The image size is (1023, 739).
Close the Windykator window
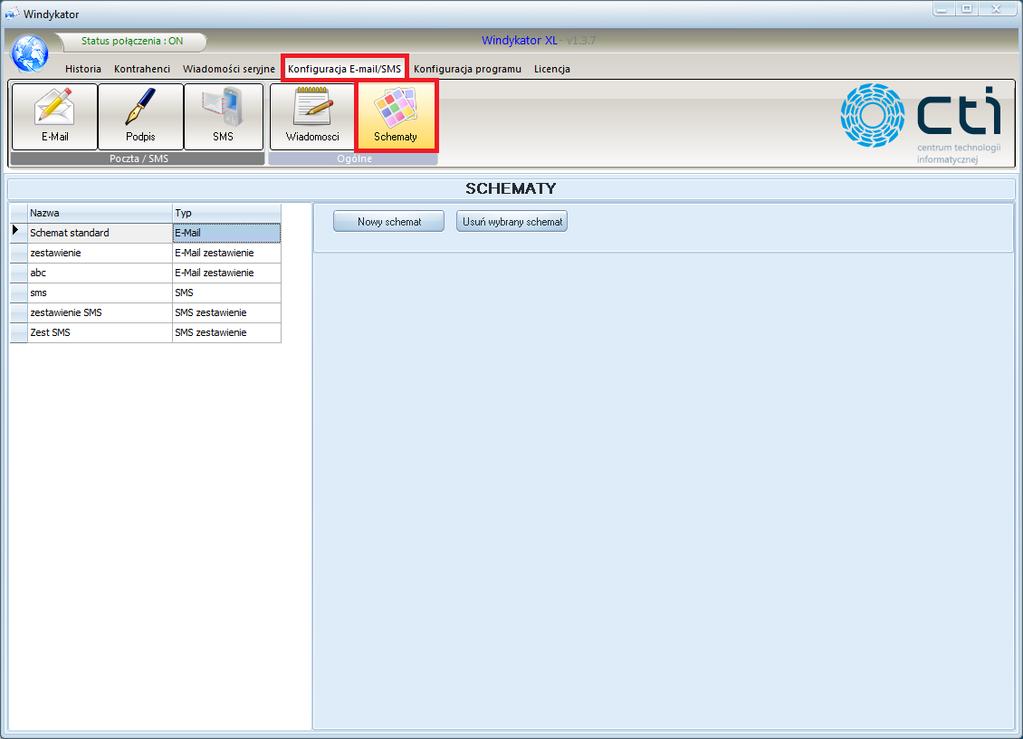coord(998,9)
